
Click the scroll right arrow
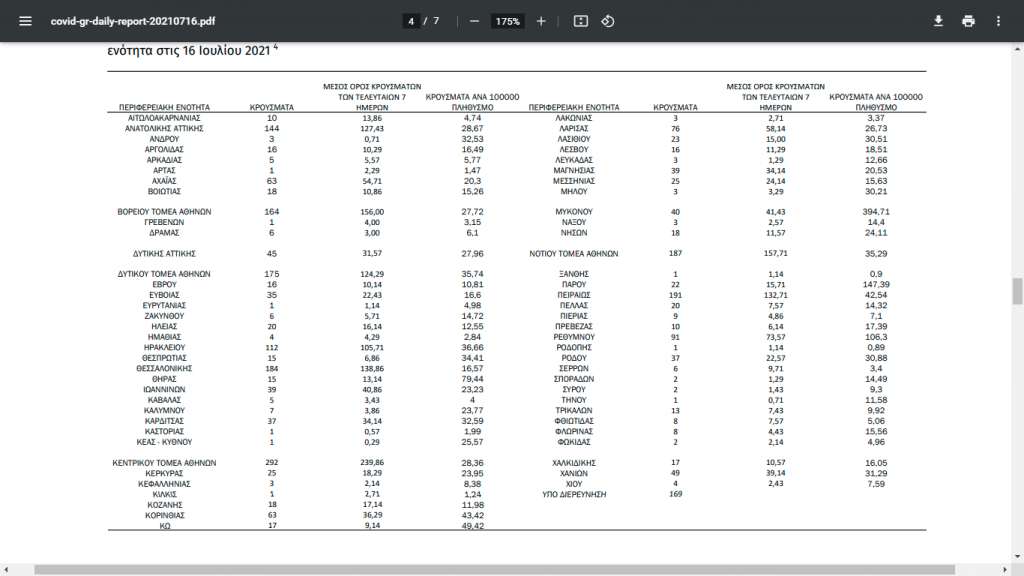pyautogui.click(x=1005, y=570)
